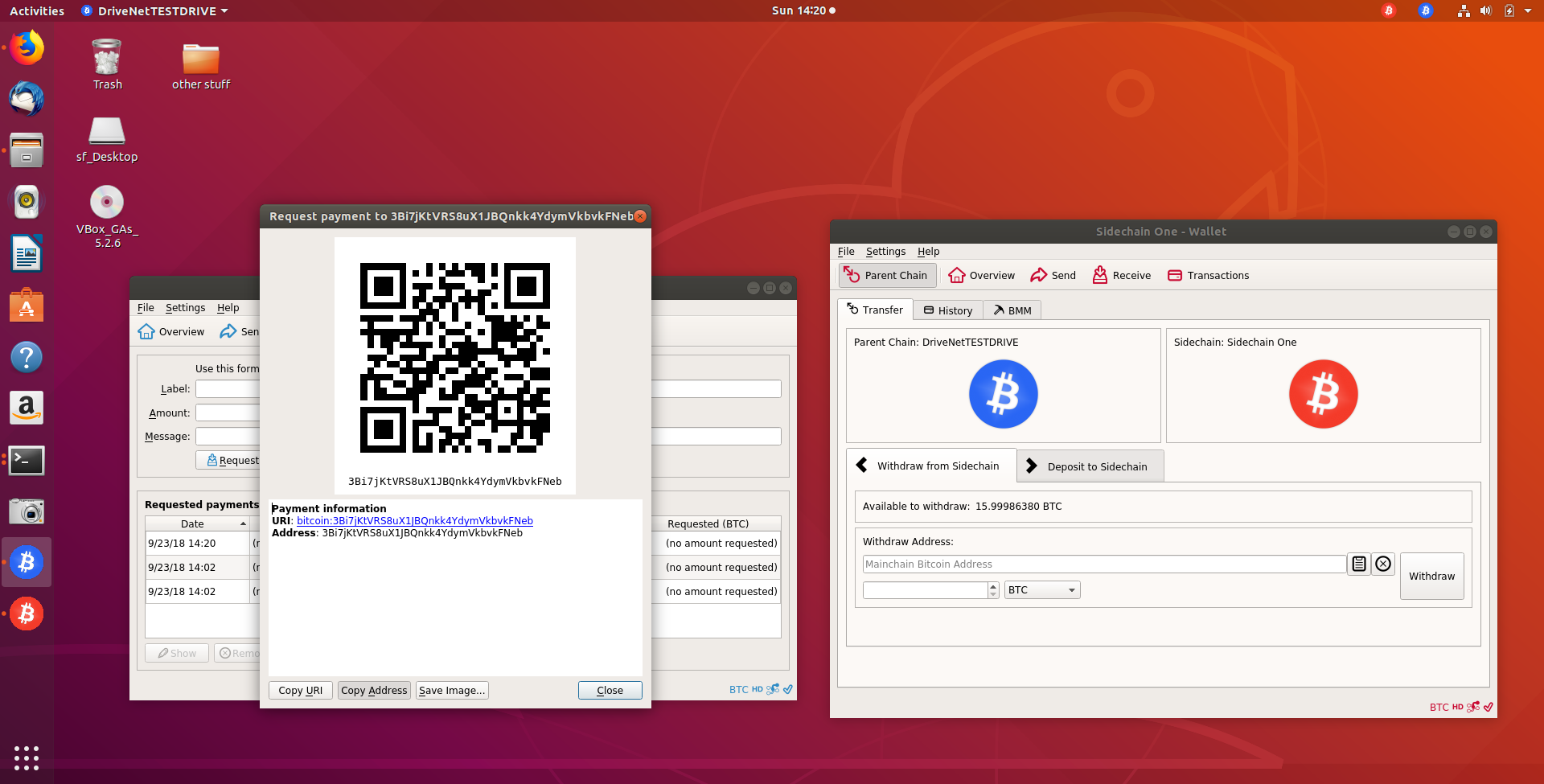This screenshot has width=1544, height=784.
Task: Open File menu in the DriveNet window
Action: point(146,307)
